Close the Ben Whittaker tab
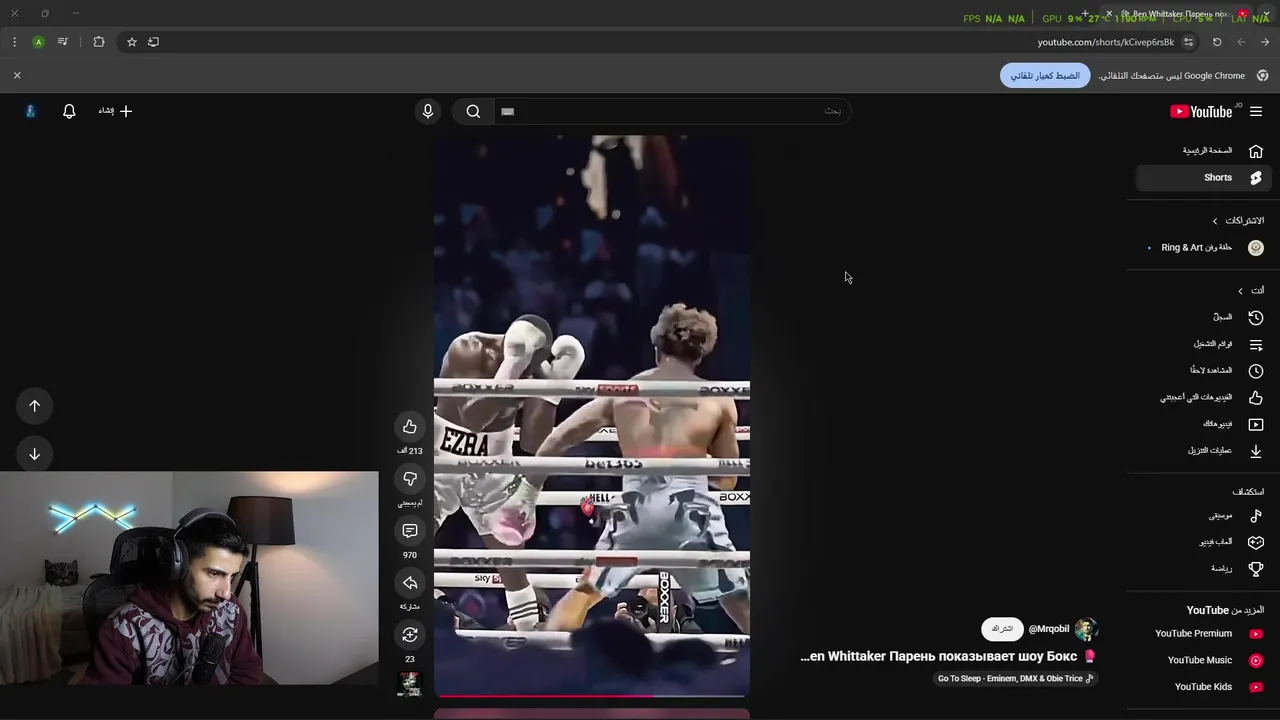 coord(1108,14)
